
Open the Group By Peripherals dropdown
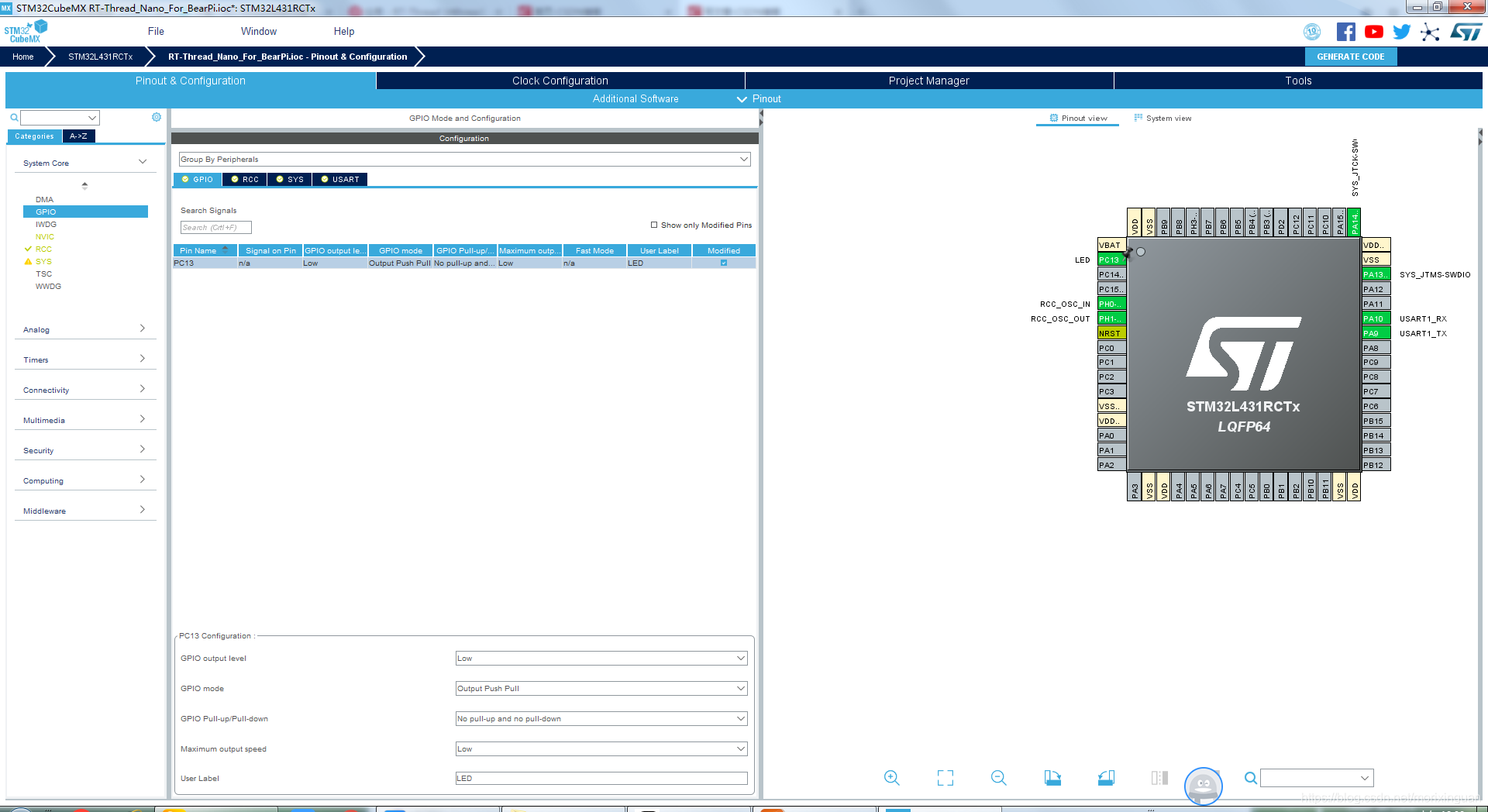click(x=464, y=159)
